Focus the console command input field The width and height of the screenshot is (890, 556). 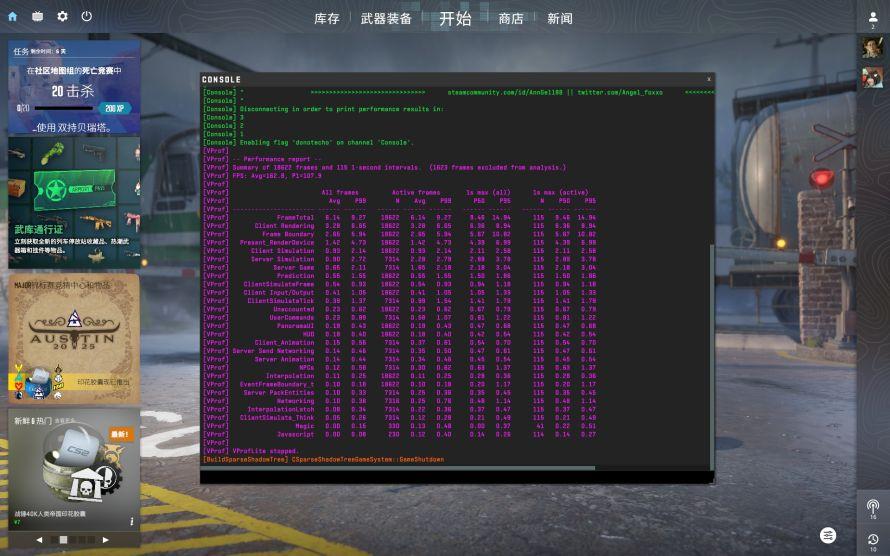(457, 477)
